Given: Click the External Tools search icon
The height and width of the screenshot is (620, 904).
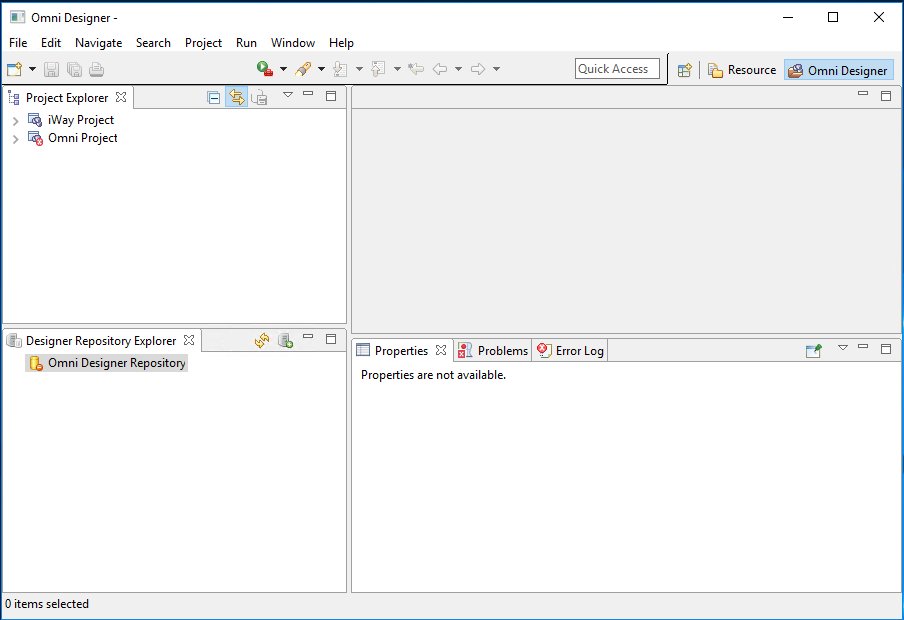Looking at the screenshot, I should 303,69.
